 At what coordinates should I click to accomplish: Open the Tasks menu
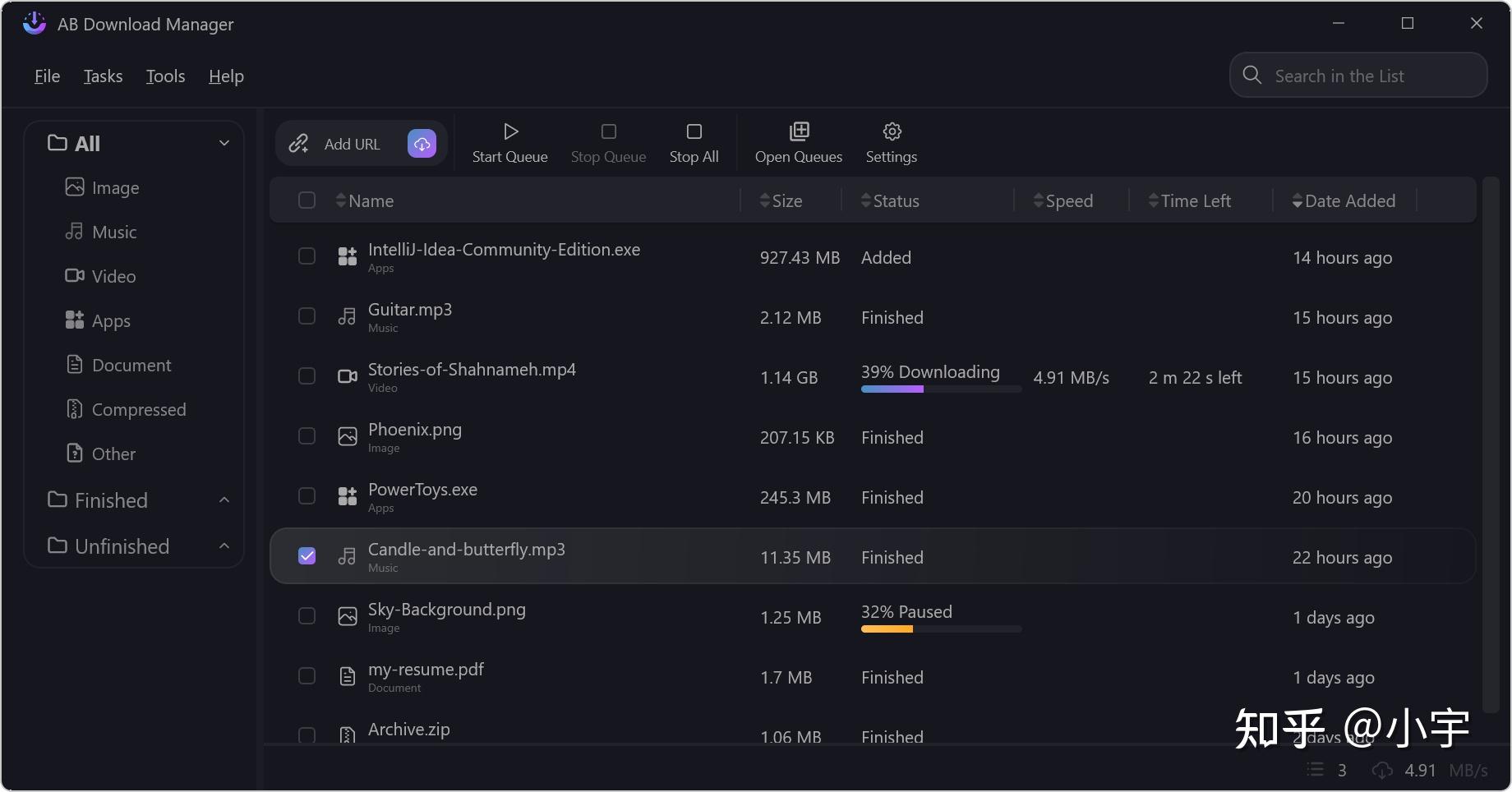(x=103, y=76)
